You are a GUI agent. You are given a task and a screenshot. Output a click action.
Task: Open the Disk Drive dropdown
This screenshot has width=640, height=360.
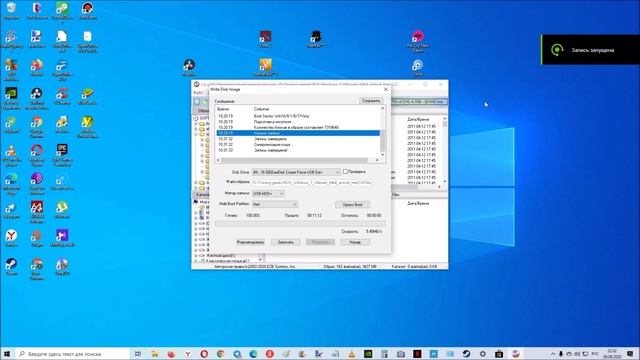(x=296, y=172)
